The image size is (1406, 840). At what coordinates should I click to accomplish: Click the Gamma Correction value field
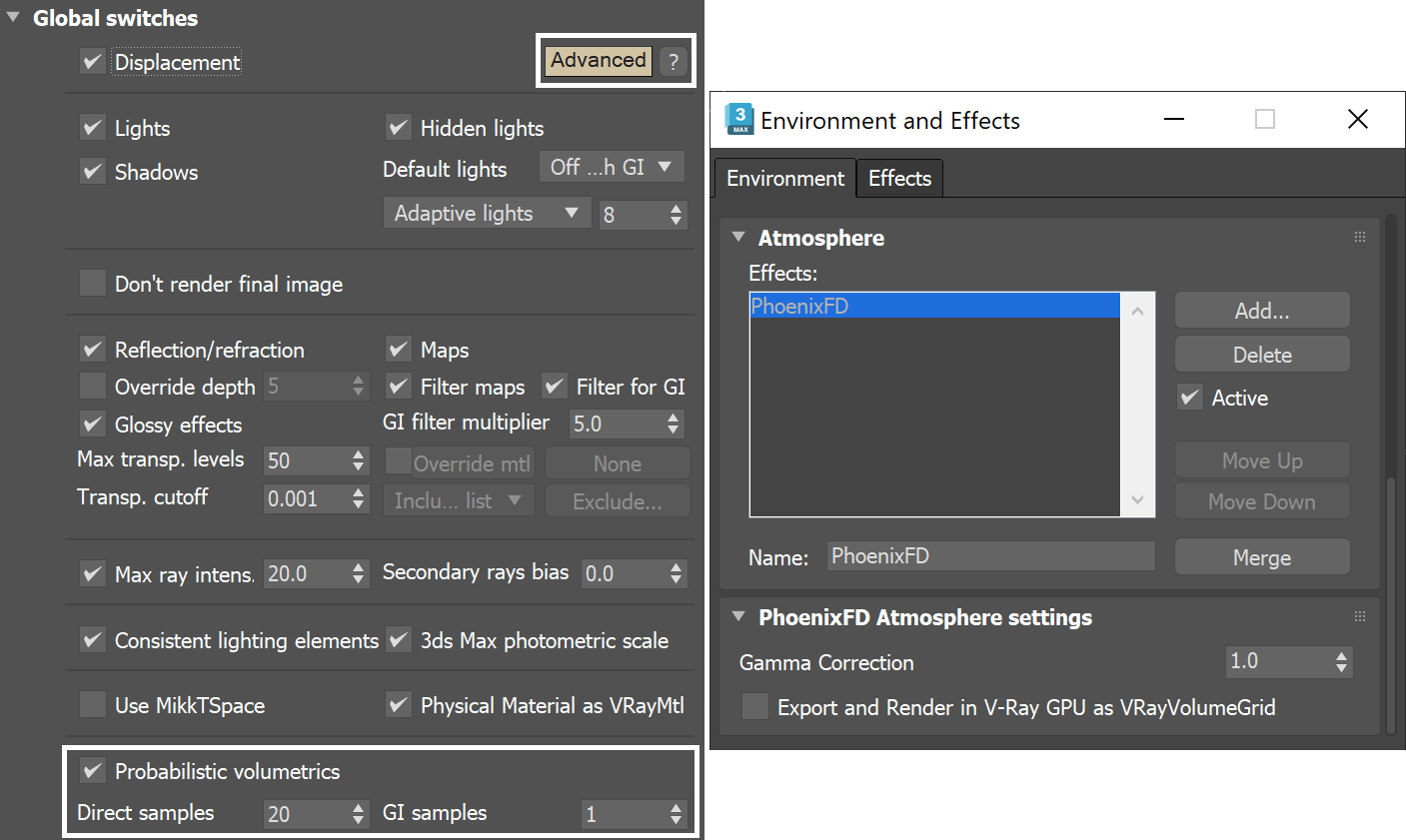(1280, 661)
